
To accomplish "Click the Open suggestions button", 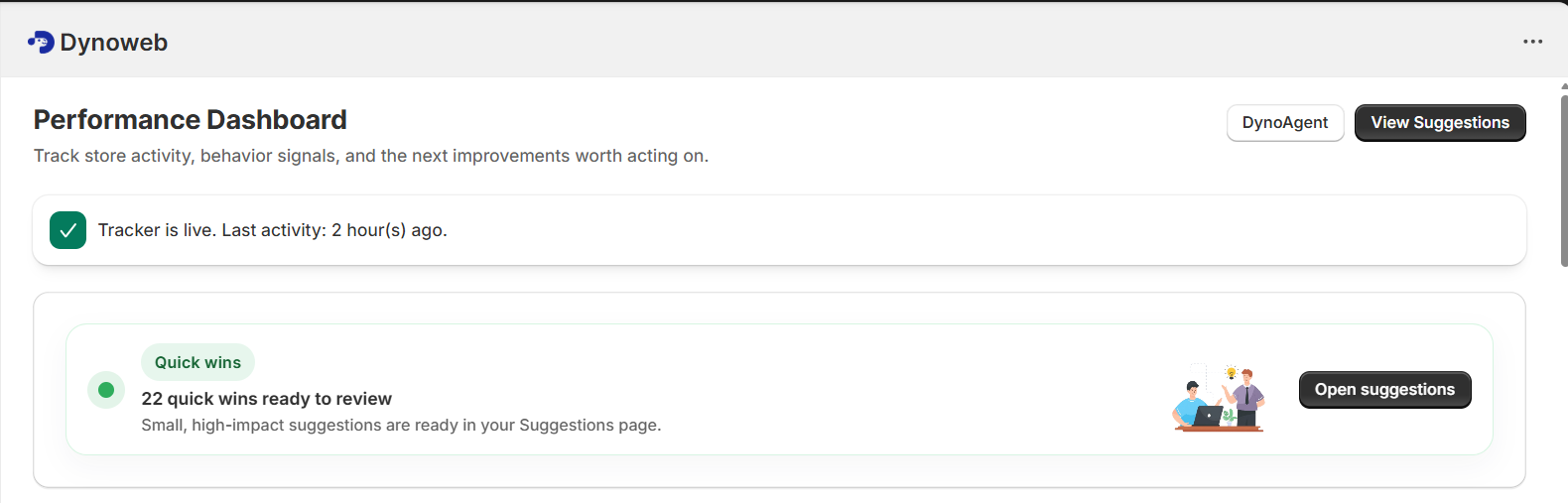I will coord(1383,390).
